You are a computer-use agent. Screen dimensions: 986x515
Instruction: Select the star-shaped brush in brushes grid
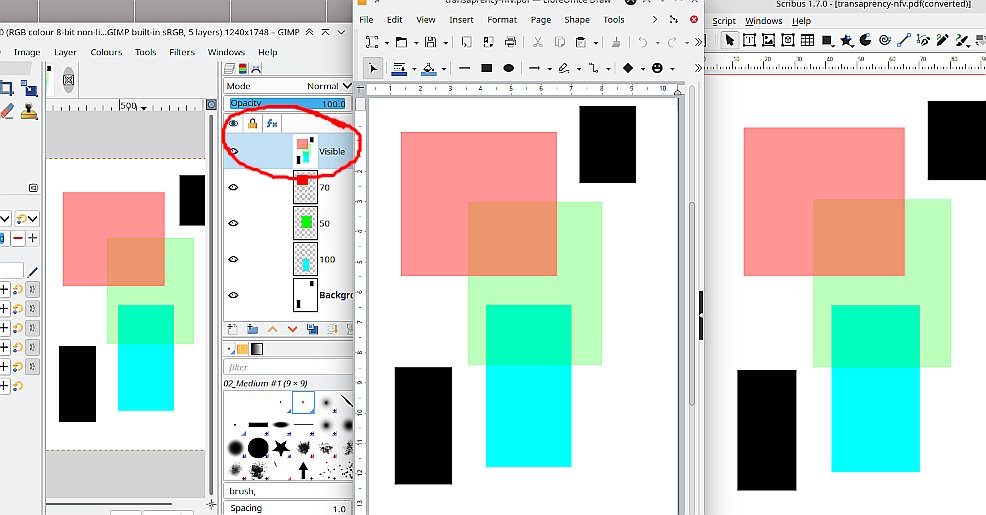tap(280, 448)
